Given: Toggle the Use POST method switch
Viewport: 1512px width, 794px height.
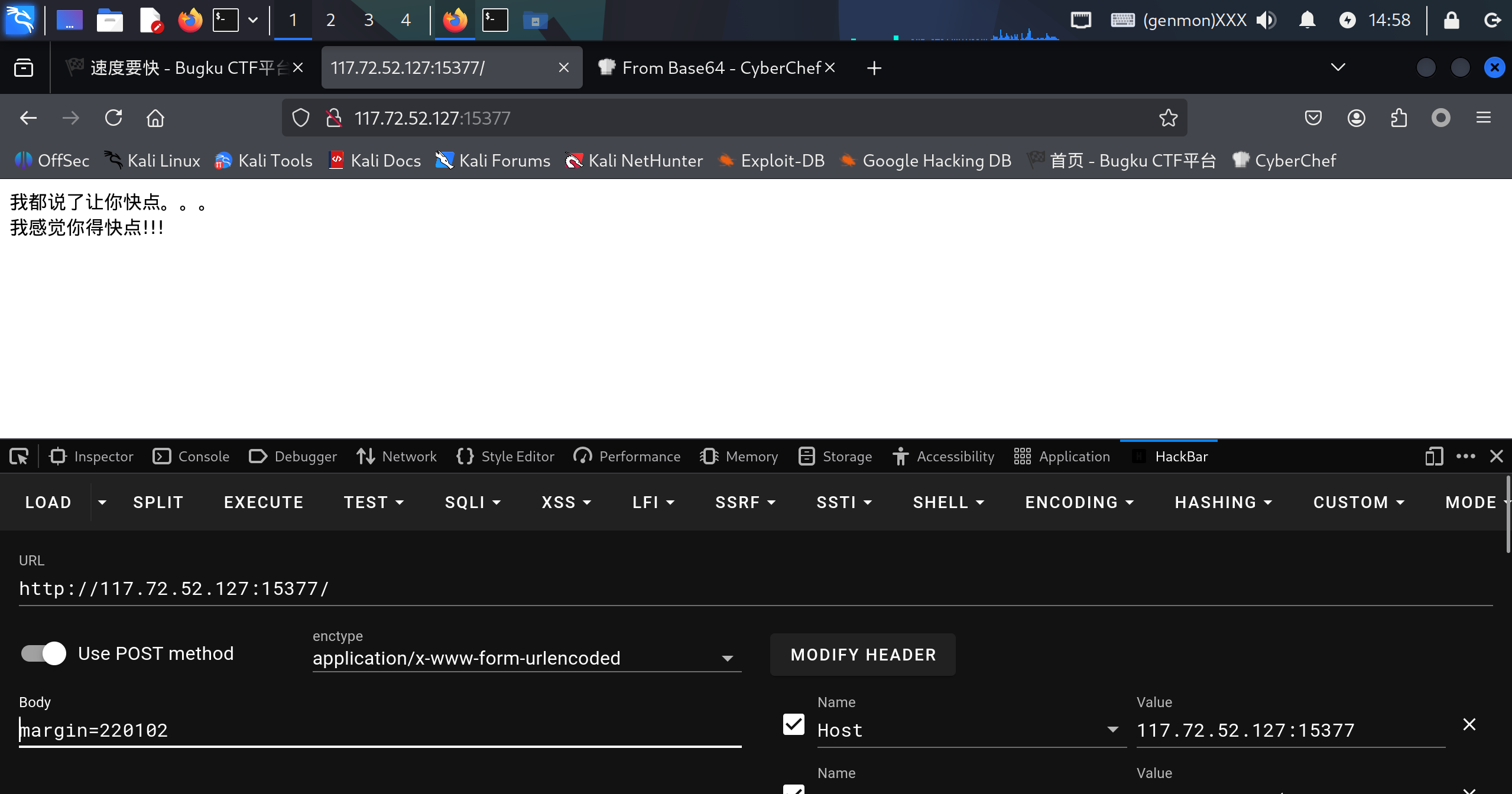Looking at the screenshot, I should (44, 653).
